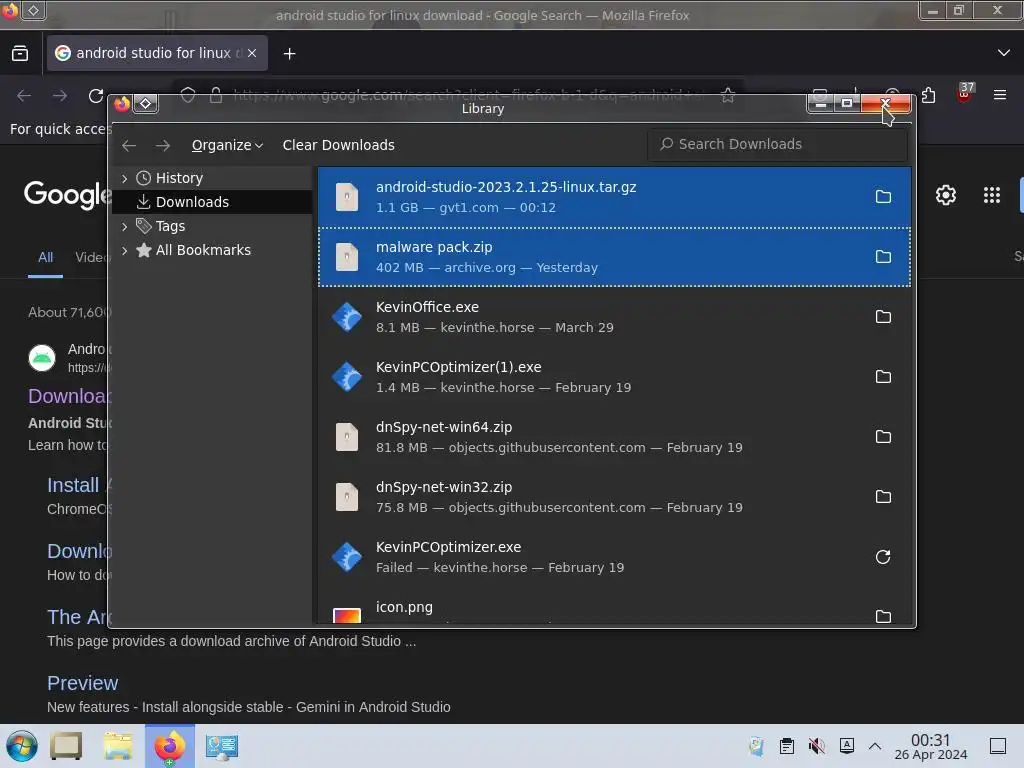
Task: Open the Firefox extensions puzzle icon
Action: point(928,95)
